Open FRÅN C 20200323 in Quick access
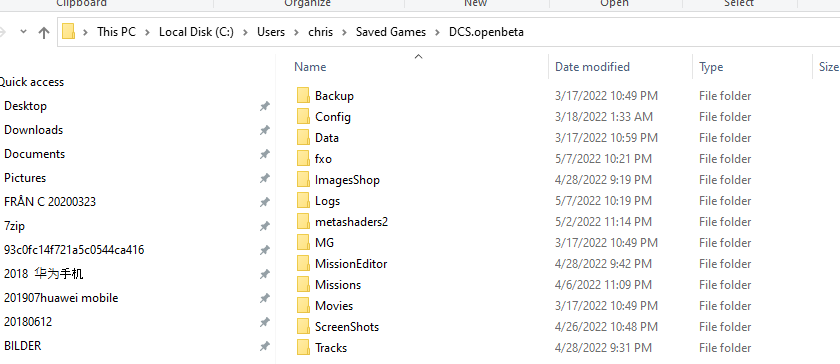 (x=50, y=202)
